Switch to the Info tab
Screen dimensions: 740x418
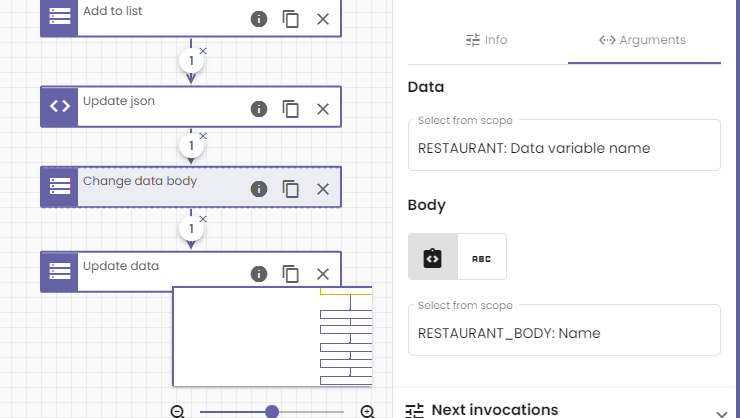tap(487, 40)
